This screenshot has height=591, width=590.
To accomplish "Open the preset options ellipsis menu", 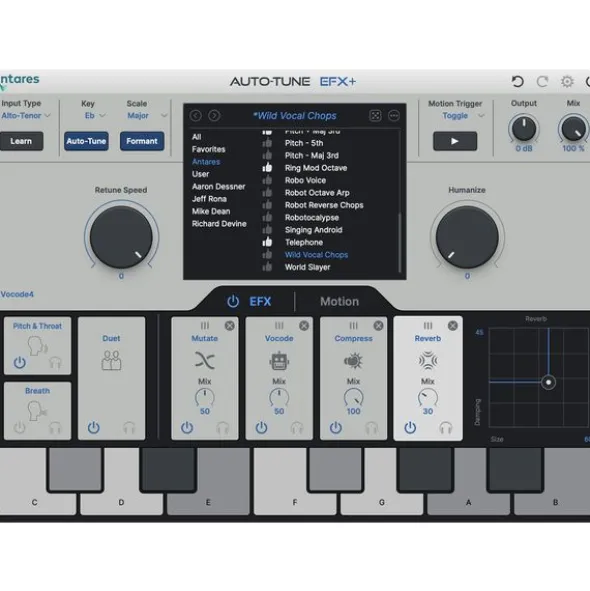I will (x=394, y=115).
